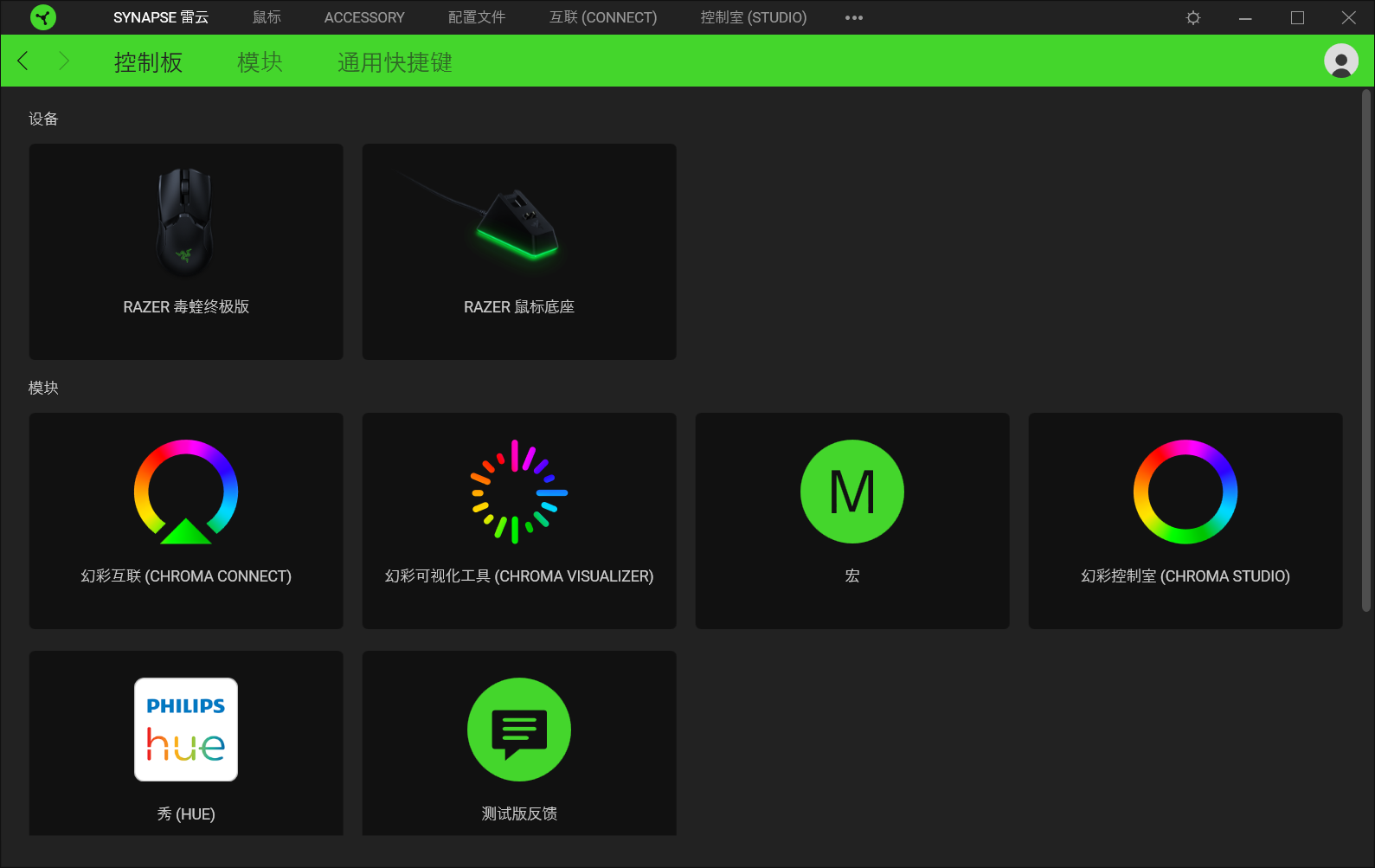The width and height of the screenshot is (1375, 868).
Task: Click 幻彩可视化工具 (CHROMA VISUALIZER) label
Action: pos(519,576)
